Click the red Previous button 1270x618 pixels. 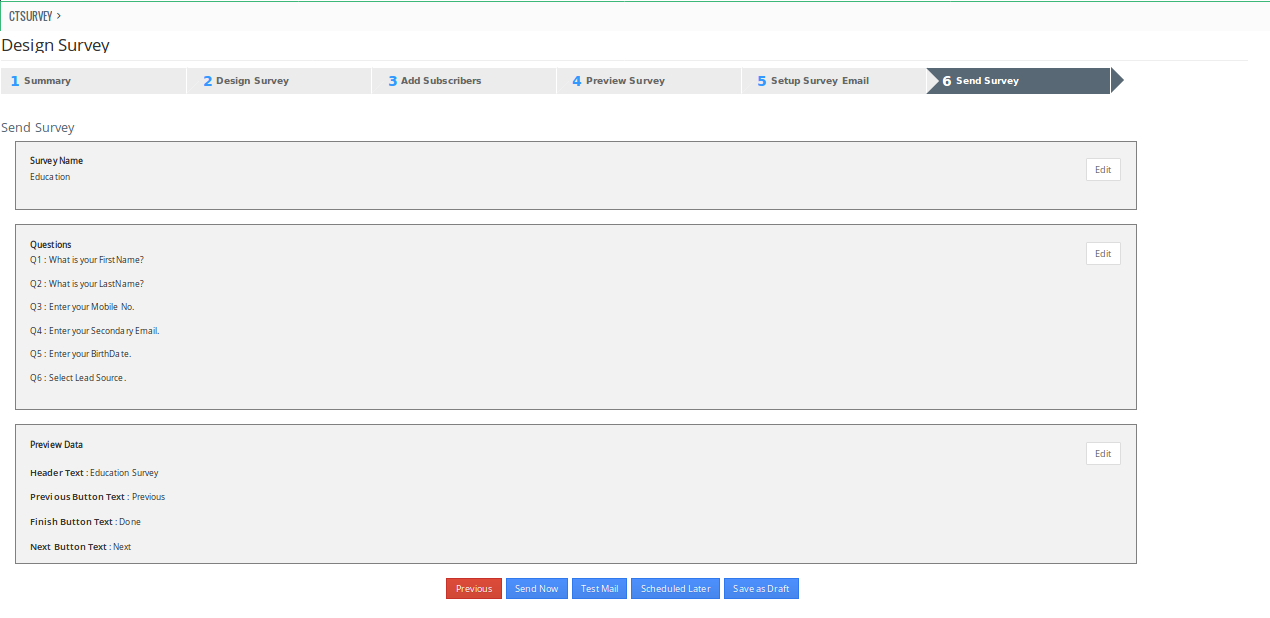point(474,589)
